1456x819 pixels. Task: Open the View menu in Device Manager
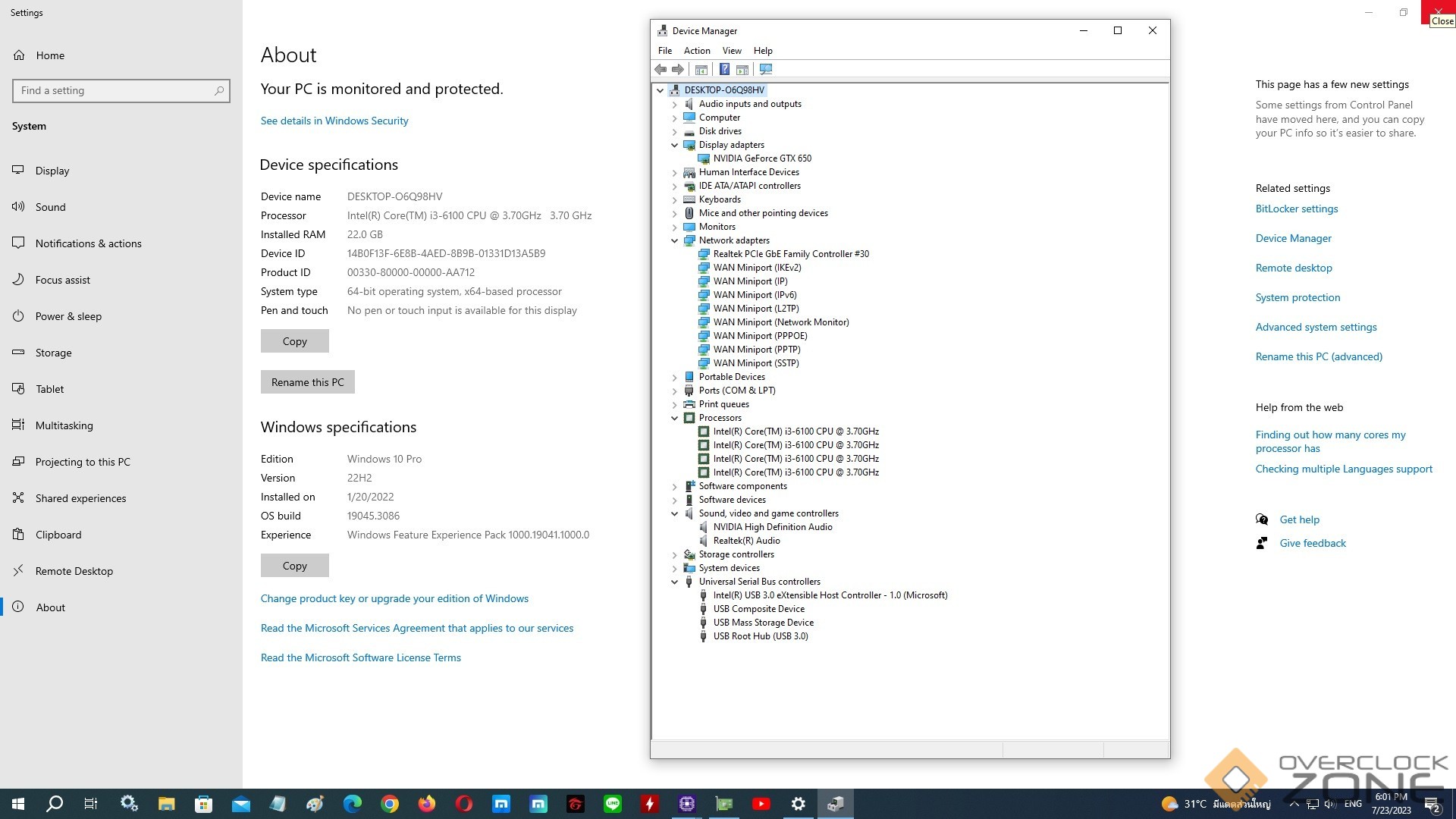pyautogui.click(x=732, y=51)
